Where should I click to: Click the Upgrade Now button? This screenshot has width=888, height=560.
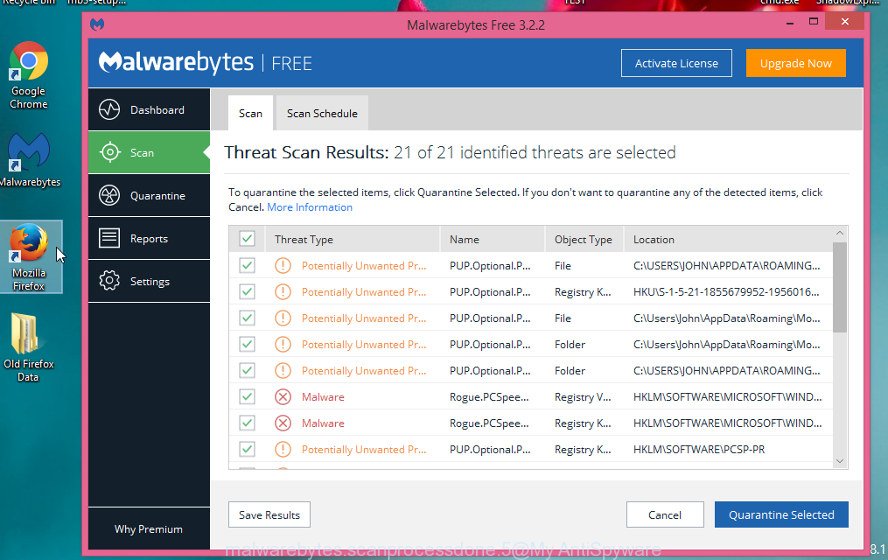[x=796, y=63]
